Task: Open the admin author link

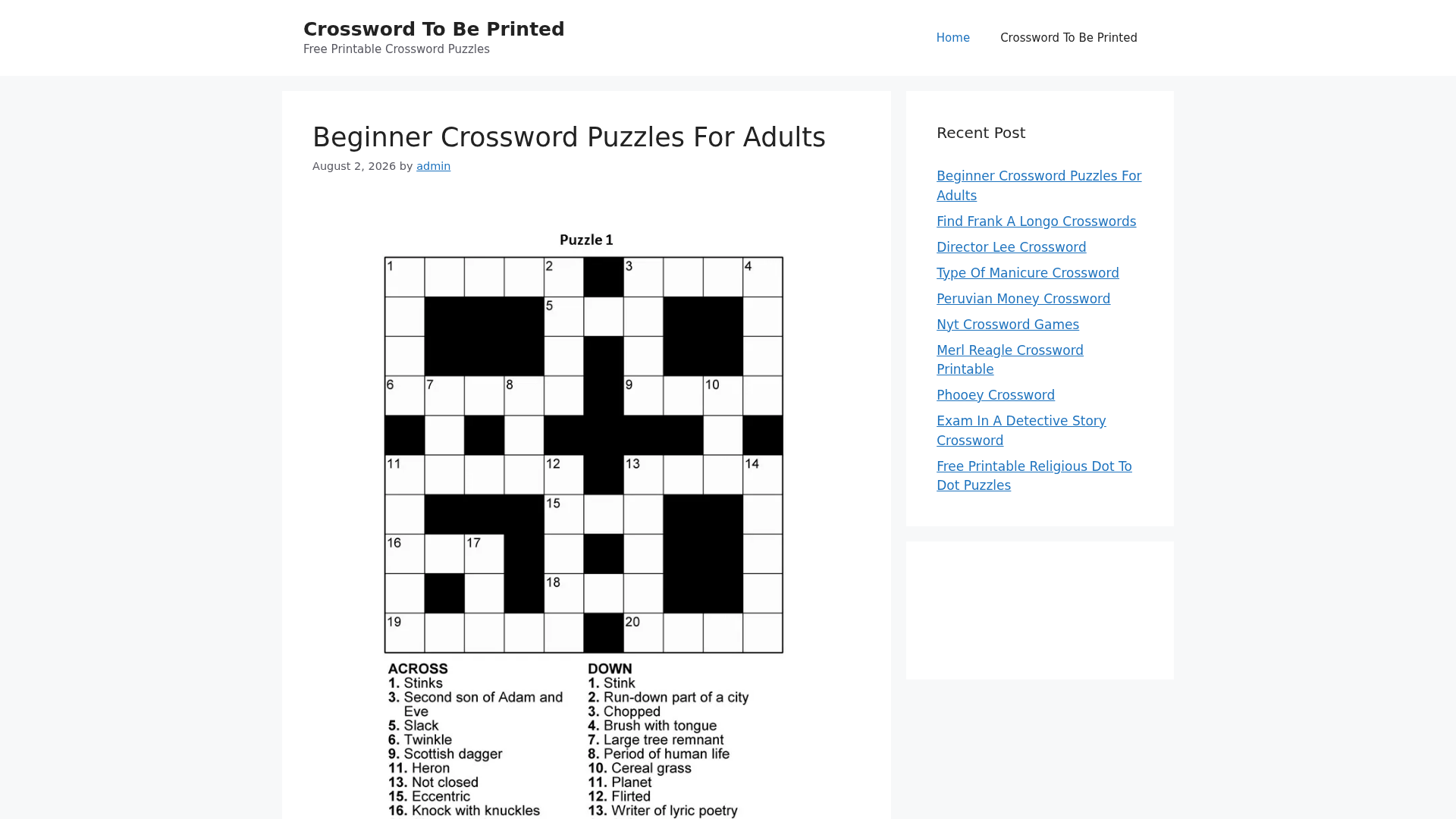Action: (x=433, y=166)
